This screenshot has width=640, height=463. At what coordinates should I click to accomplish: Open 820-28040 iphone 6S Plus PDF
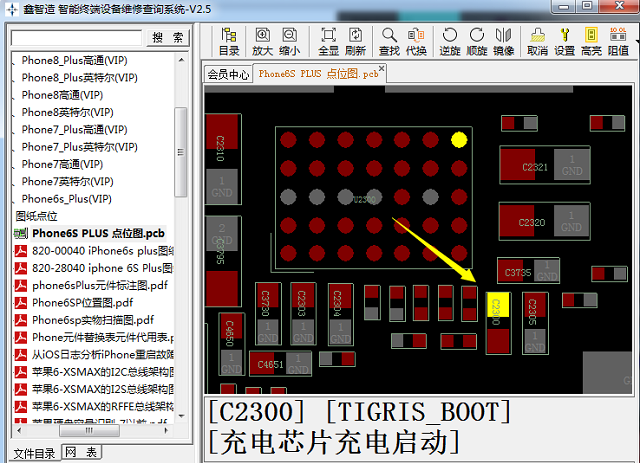pos(103,268)
